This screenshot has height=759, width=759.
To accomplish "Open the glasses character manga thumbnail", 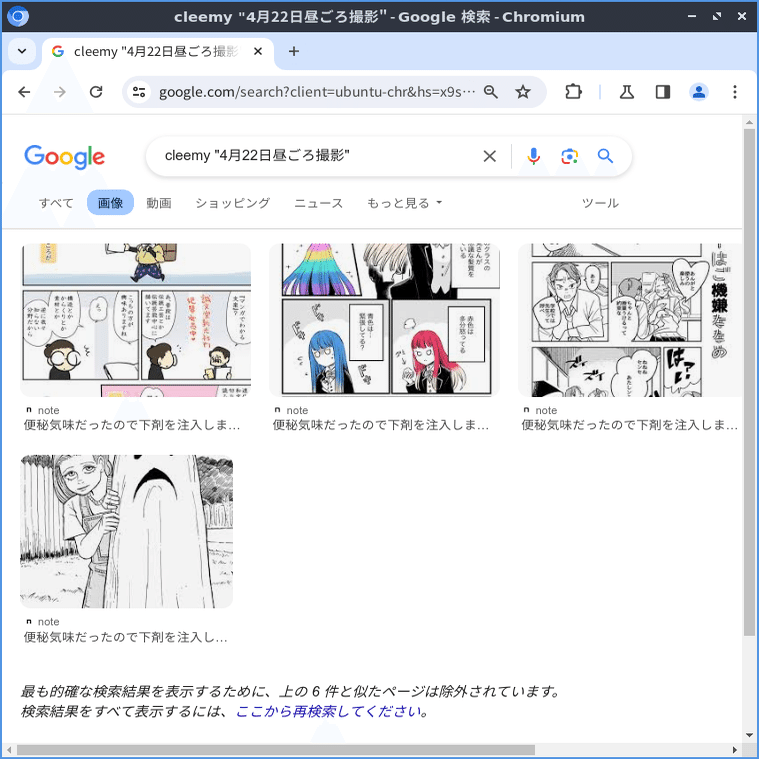I will (x=136, y=320).
